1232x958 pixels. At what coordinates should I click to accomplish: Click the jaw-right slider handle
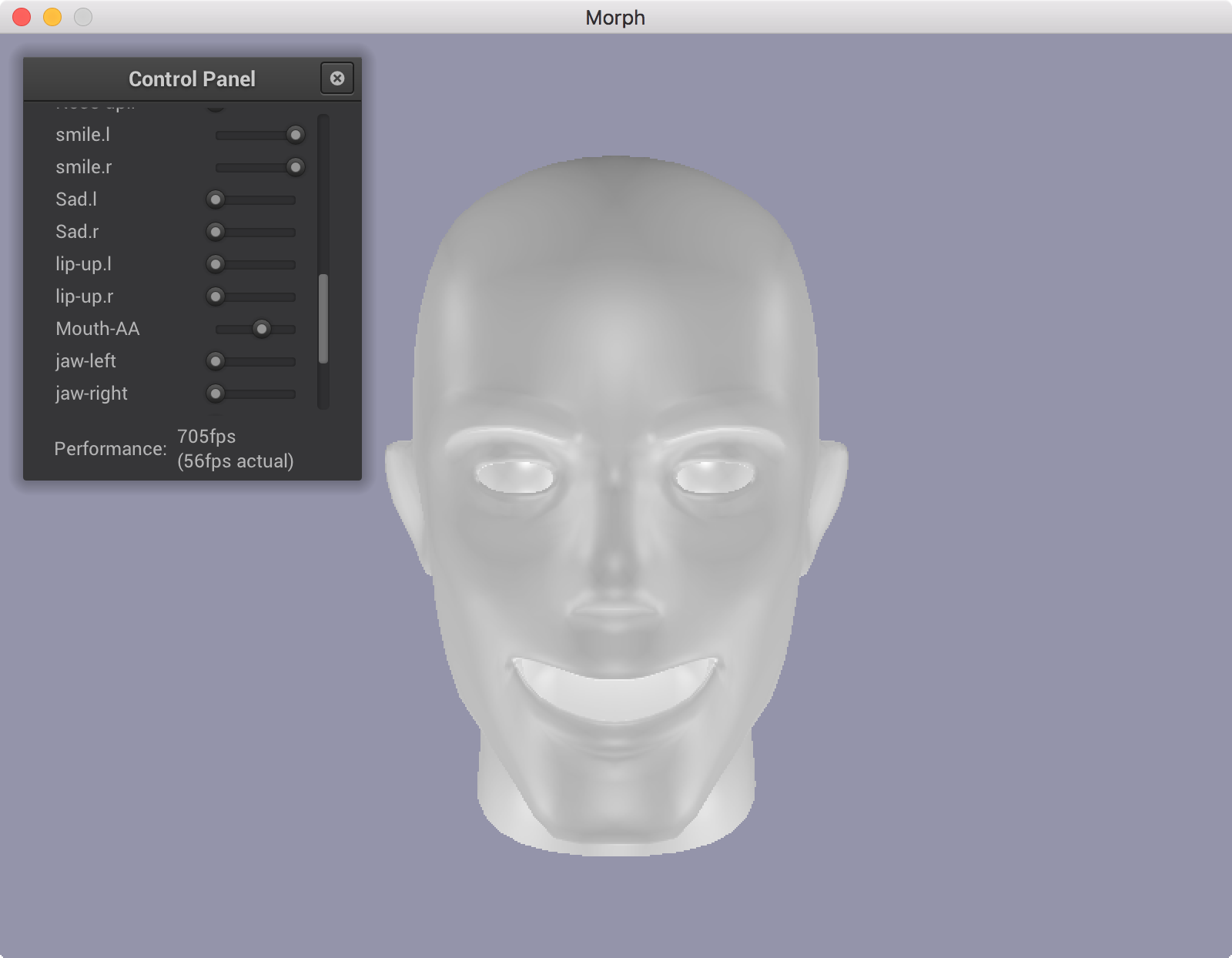(216, 394)
